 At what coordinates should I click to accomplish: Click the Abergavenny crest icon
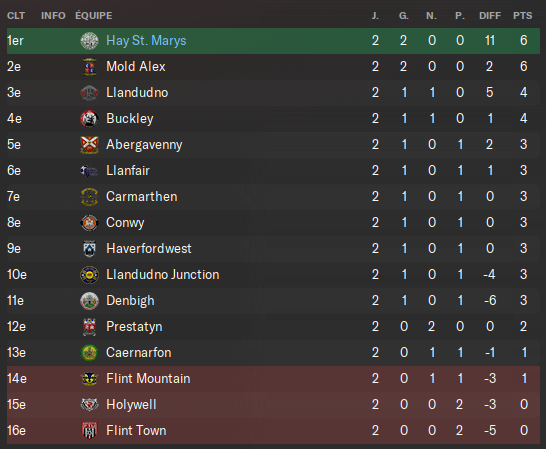tap(89, 145)
